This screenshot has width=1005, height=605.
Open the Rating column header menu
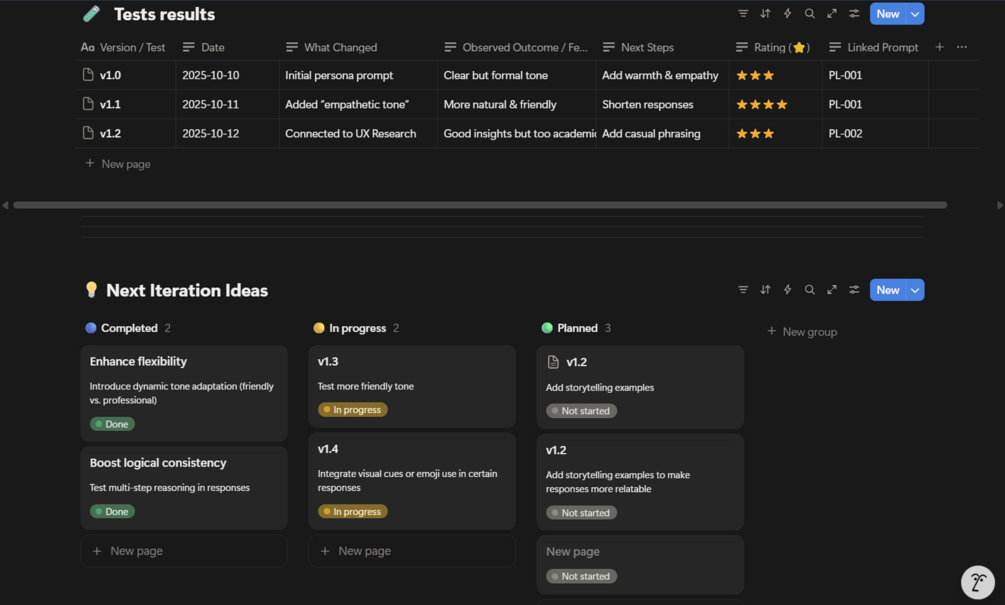click(774, 47)
